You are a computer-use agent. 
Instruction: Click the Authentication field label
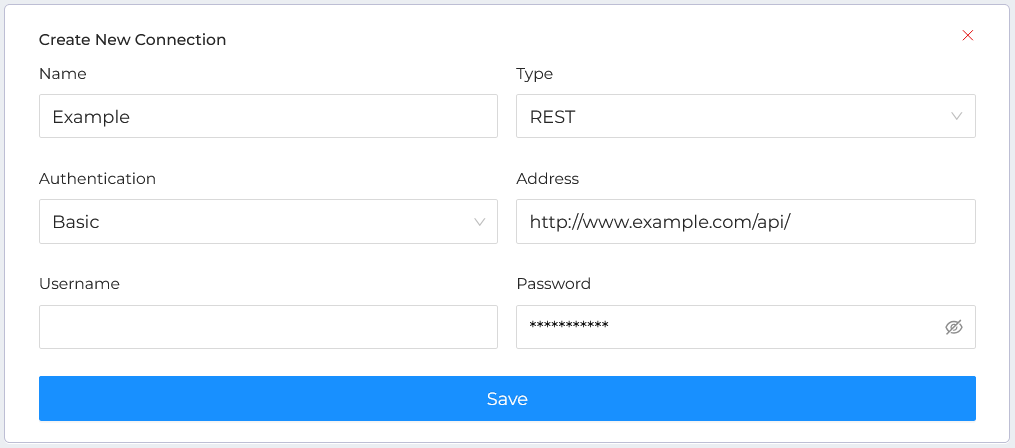[97, 179]
